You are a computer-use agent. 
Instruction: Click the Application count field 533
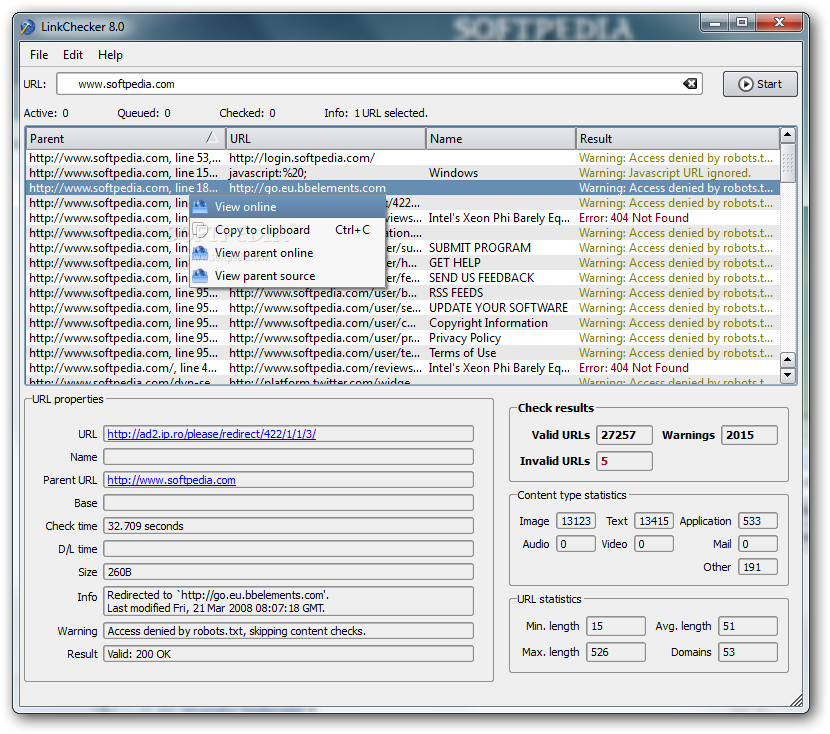pyautogui.click(x=757, y=521)
